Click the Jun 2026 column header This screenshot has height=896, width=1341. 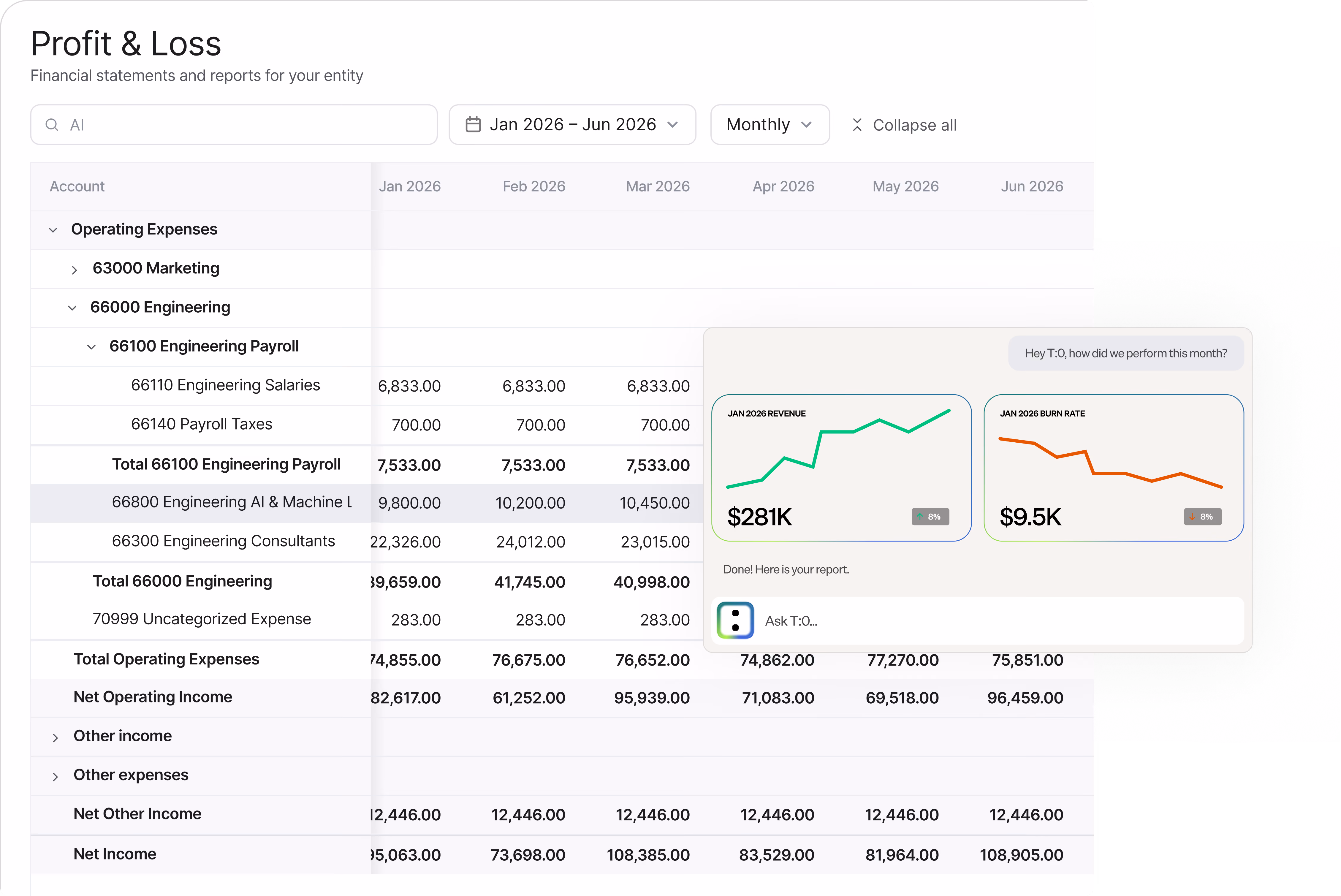point(1032,186)
